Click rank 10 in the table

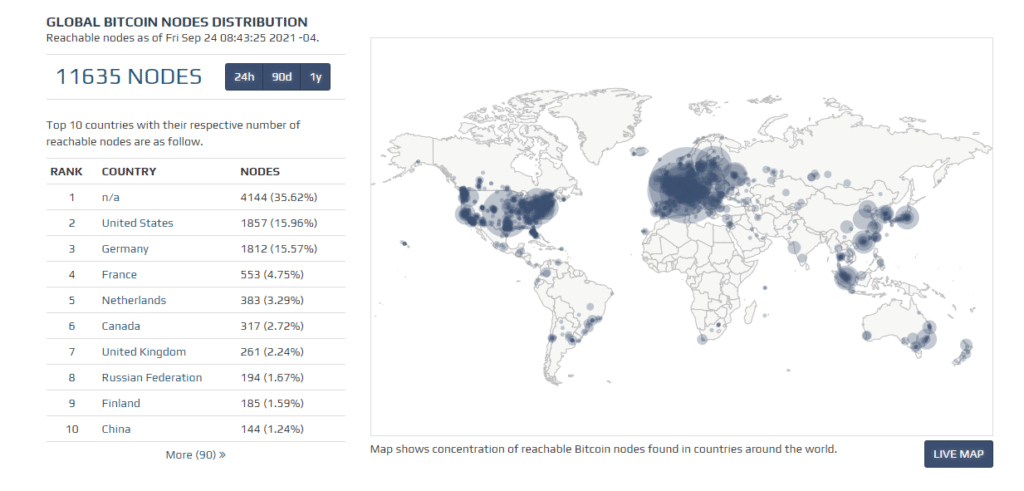coord(72,429)
